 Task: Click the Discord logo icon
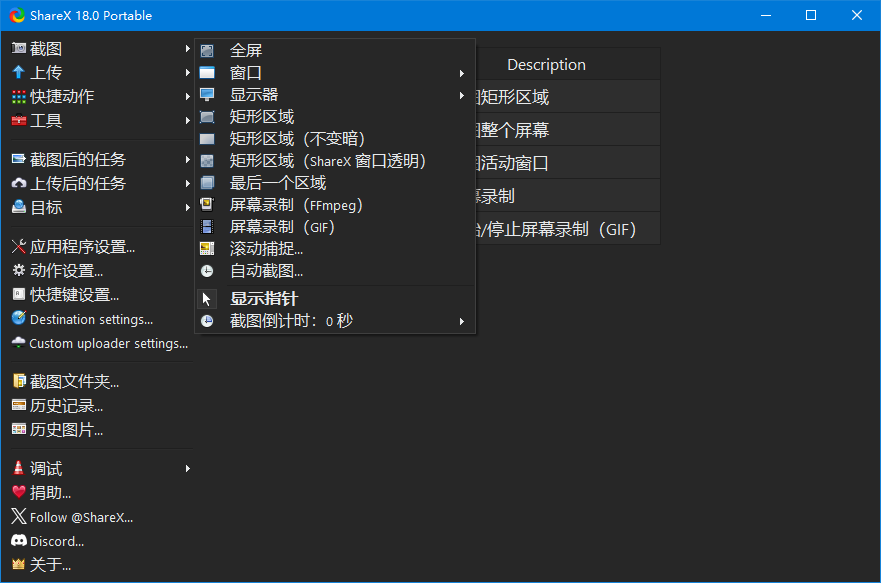[x=19, y=541]
